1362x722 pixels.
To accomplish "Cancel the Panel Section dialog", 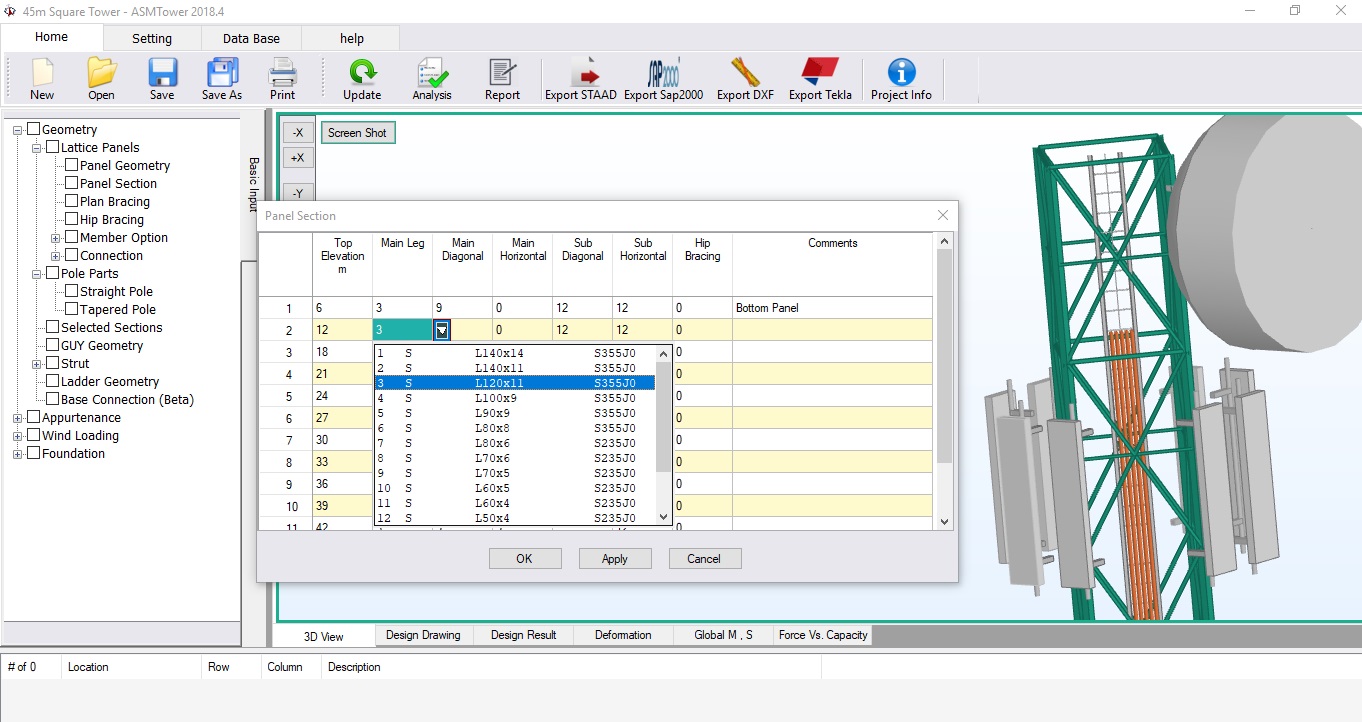I will (704, 559).
